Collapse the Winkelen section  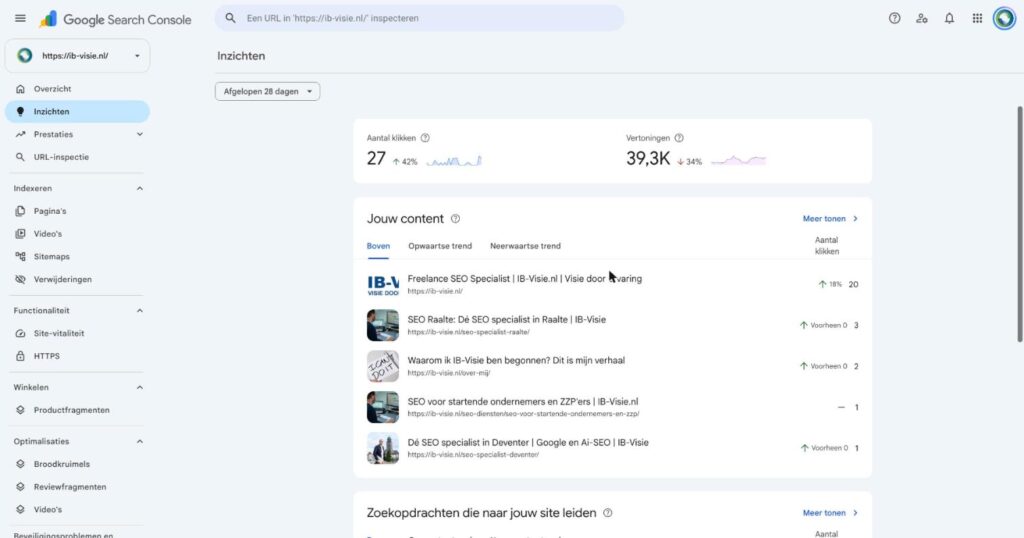tap(139, 388)
